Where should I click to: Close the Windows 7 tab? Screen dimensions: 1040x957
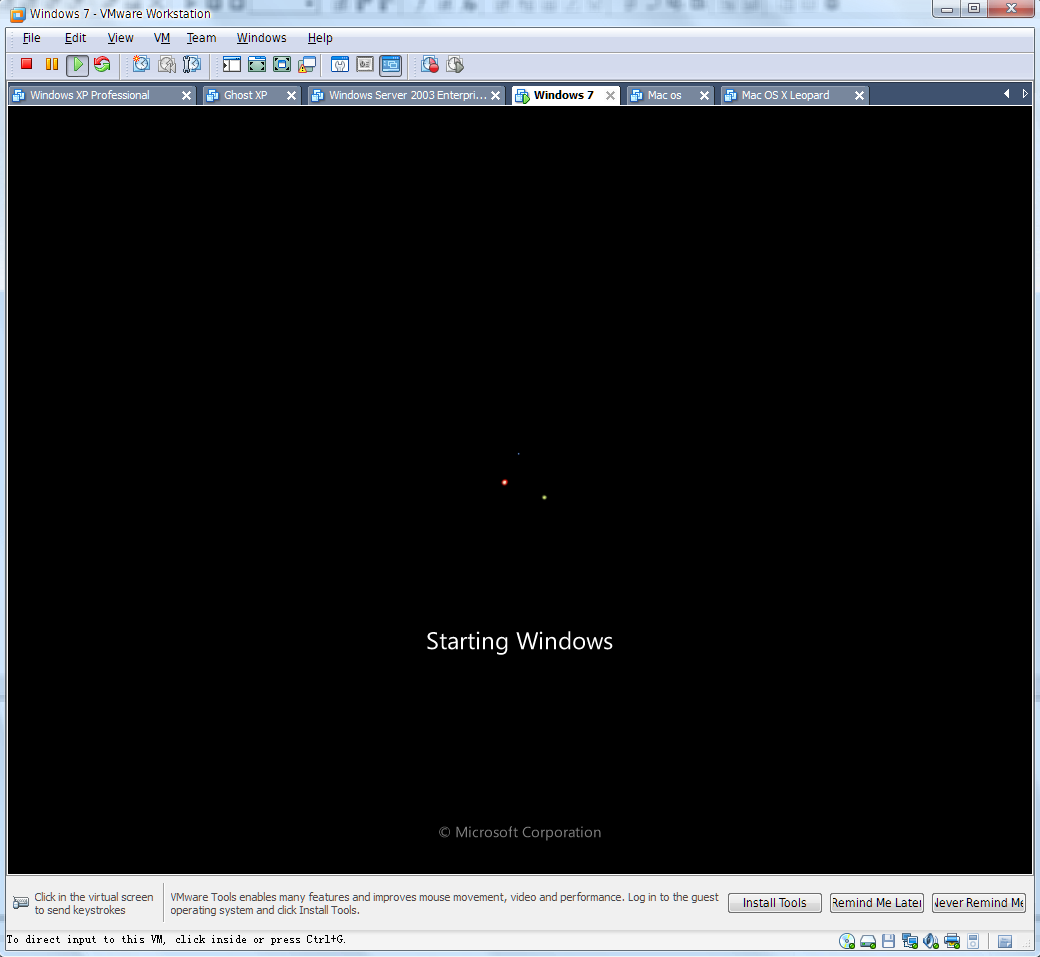pos(610,96)
